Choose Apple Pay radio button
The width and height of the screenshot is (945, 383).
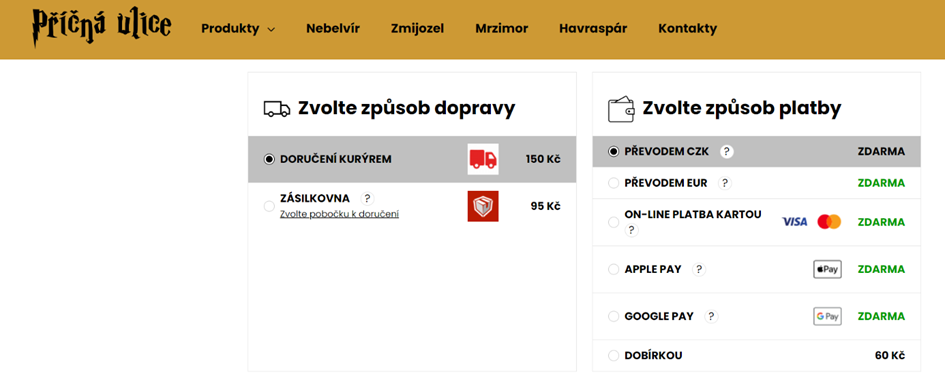tap(614, 269)
